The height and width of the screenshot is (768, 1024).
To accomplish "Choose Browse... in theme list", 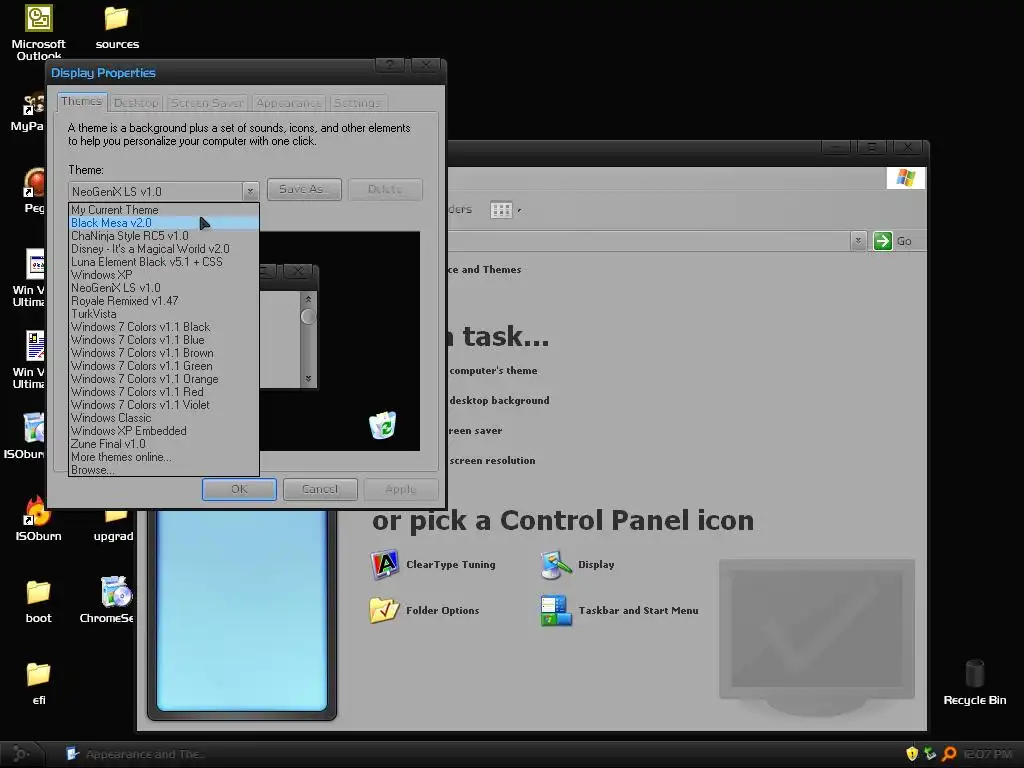I will tap(164, 470).
